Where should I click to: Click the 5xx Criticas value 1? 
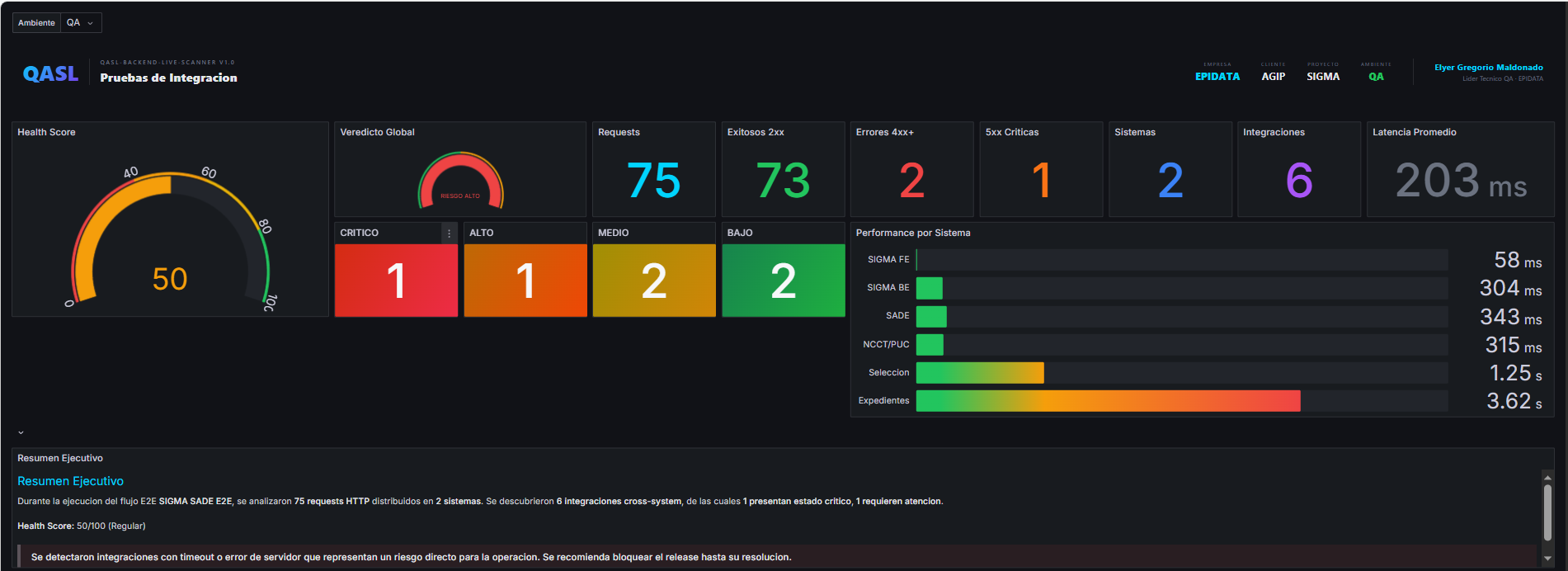coord(1041,181)
